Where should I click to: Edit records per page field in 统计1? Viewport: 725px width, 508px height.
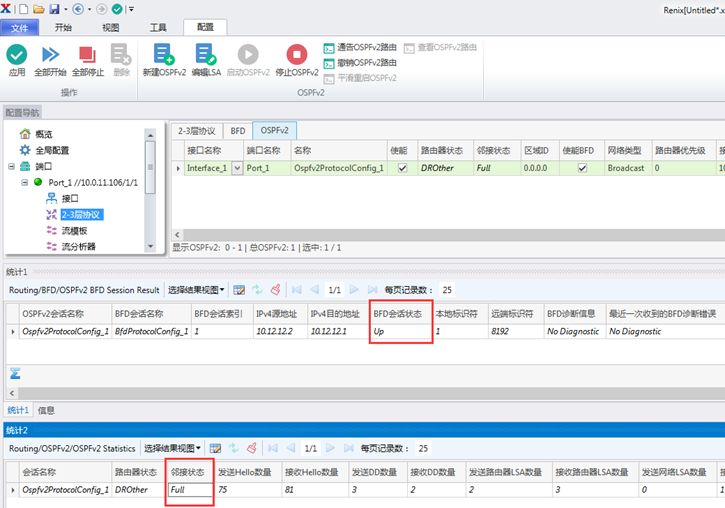pos(447,290)
